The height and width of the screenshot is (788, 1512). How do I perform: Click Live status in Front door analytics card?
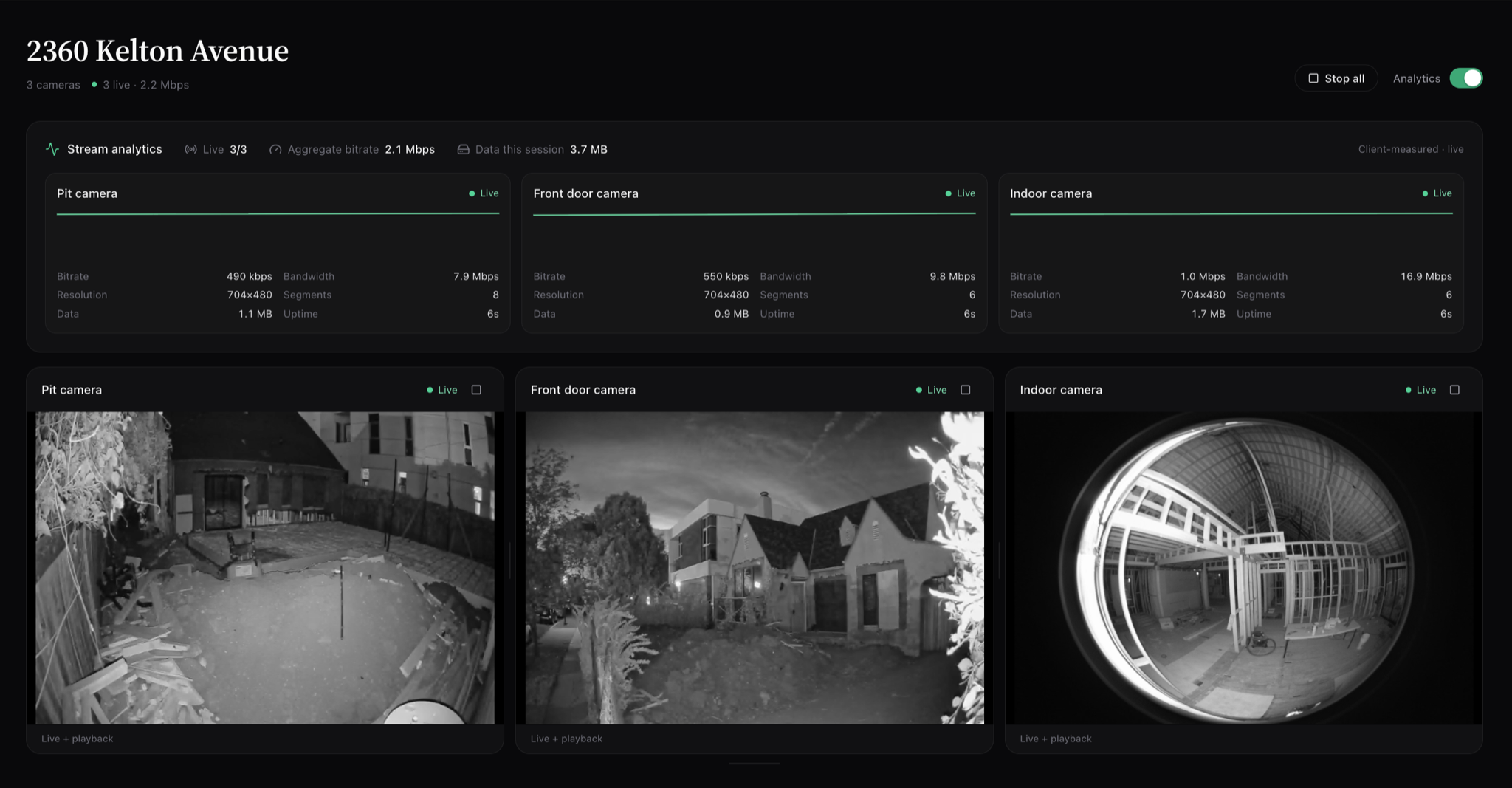(x=961, y=193)
